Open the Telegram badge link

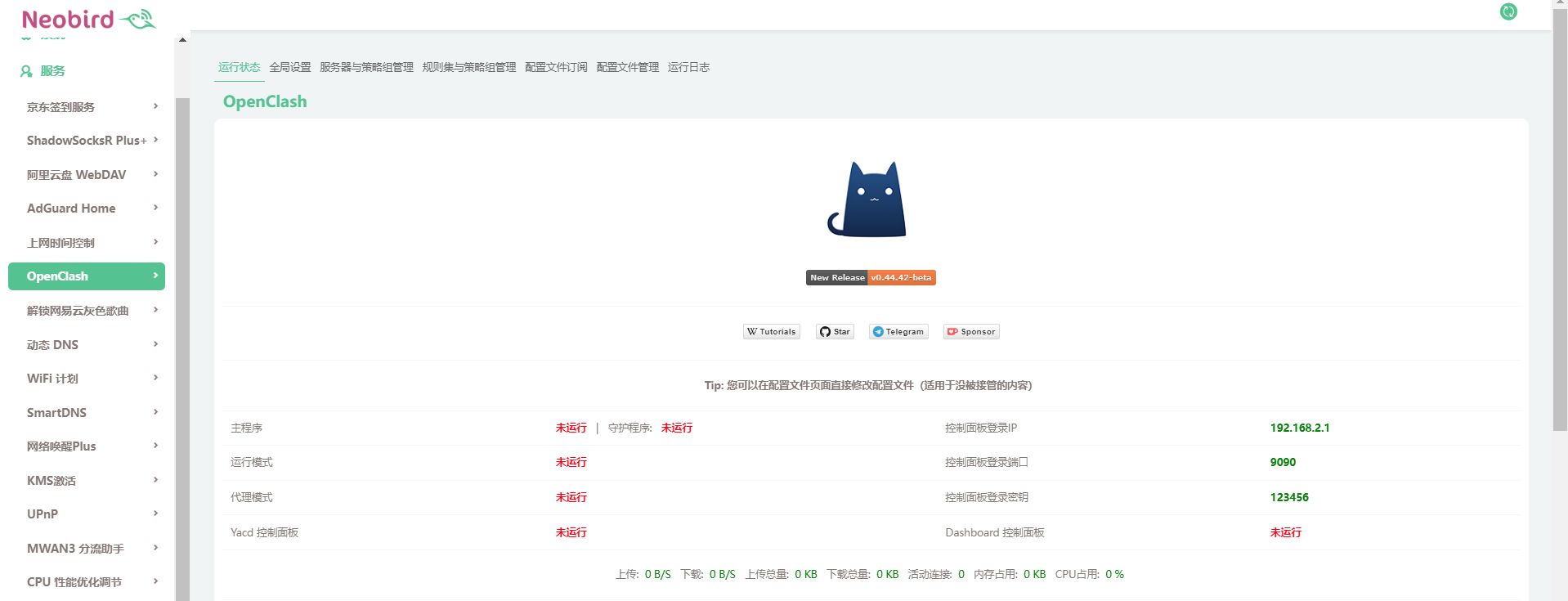coord(898,332)
